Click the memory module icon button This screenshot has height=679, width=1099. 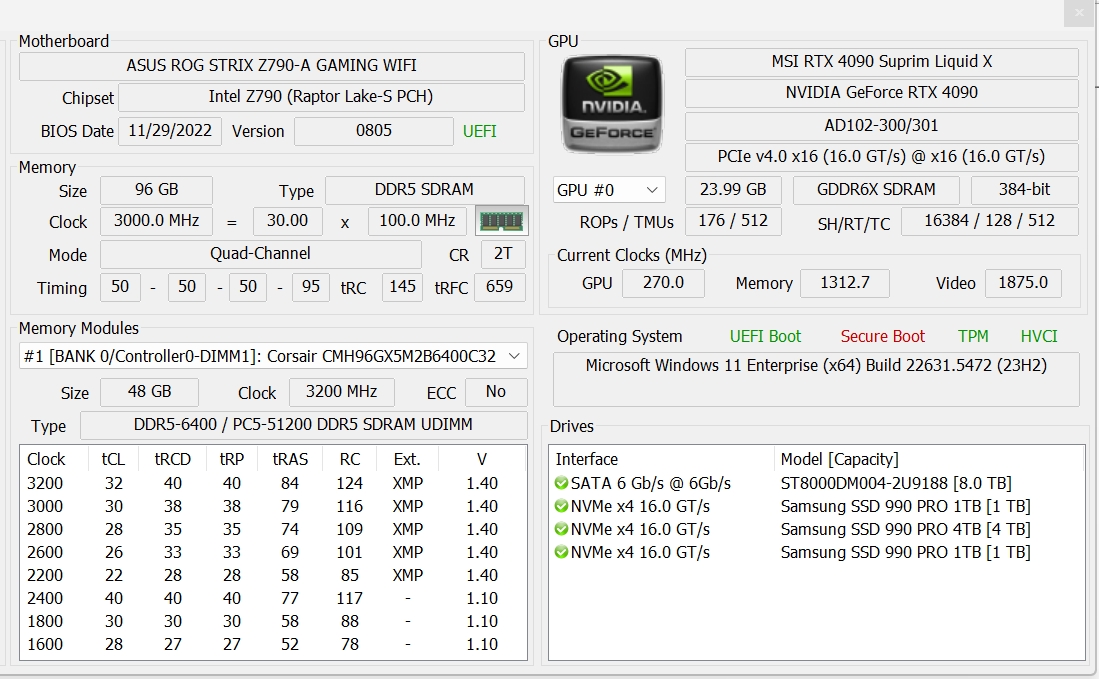coord(501,221)
